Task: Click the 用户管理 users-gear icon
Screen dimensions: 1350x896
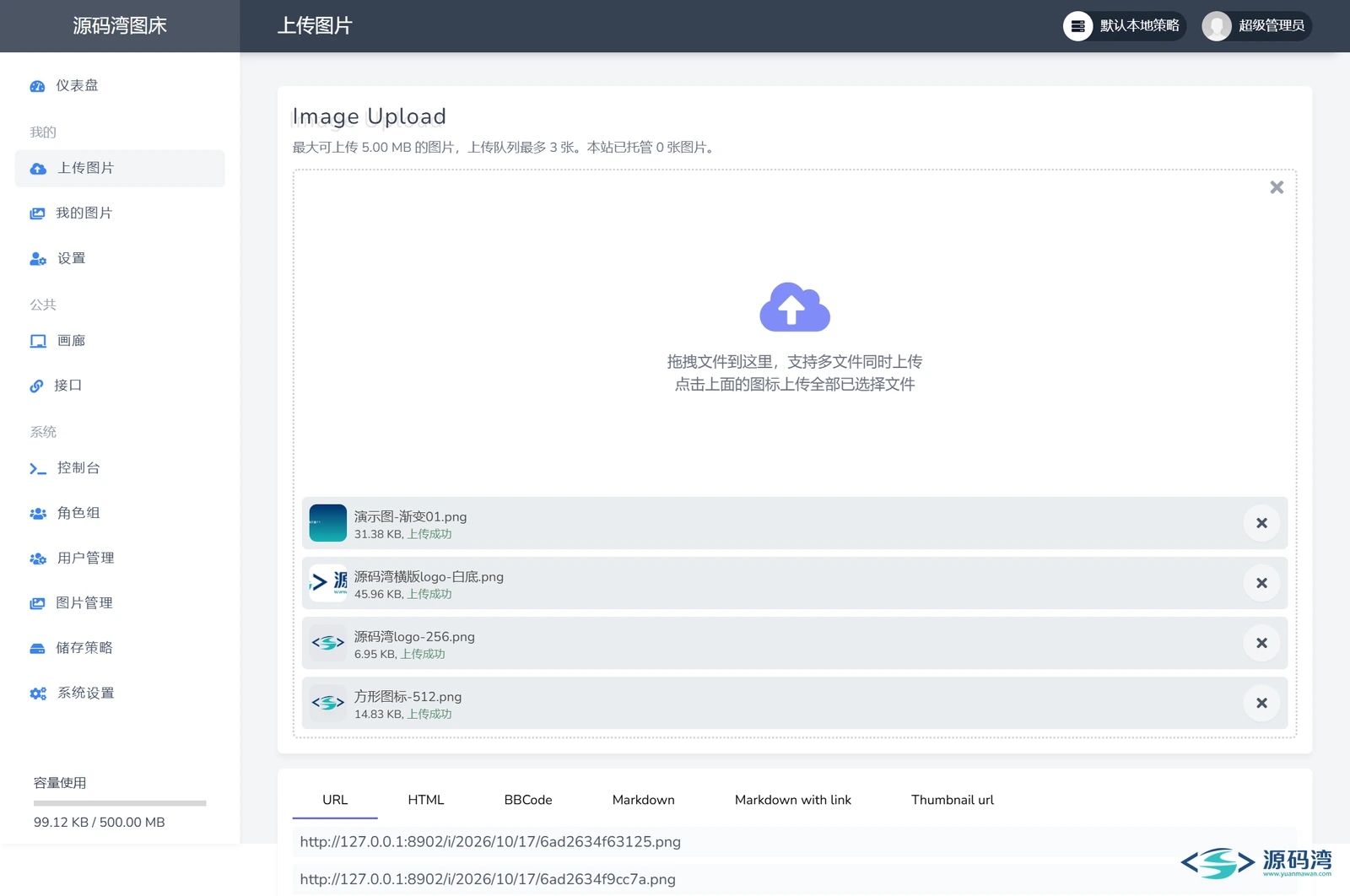Action: [x=38, y=559]
